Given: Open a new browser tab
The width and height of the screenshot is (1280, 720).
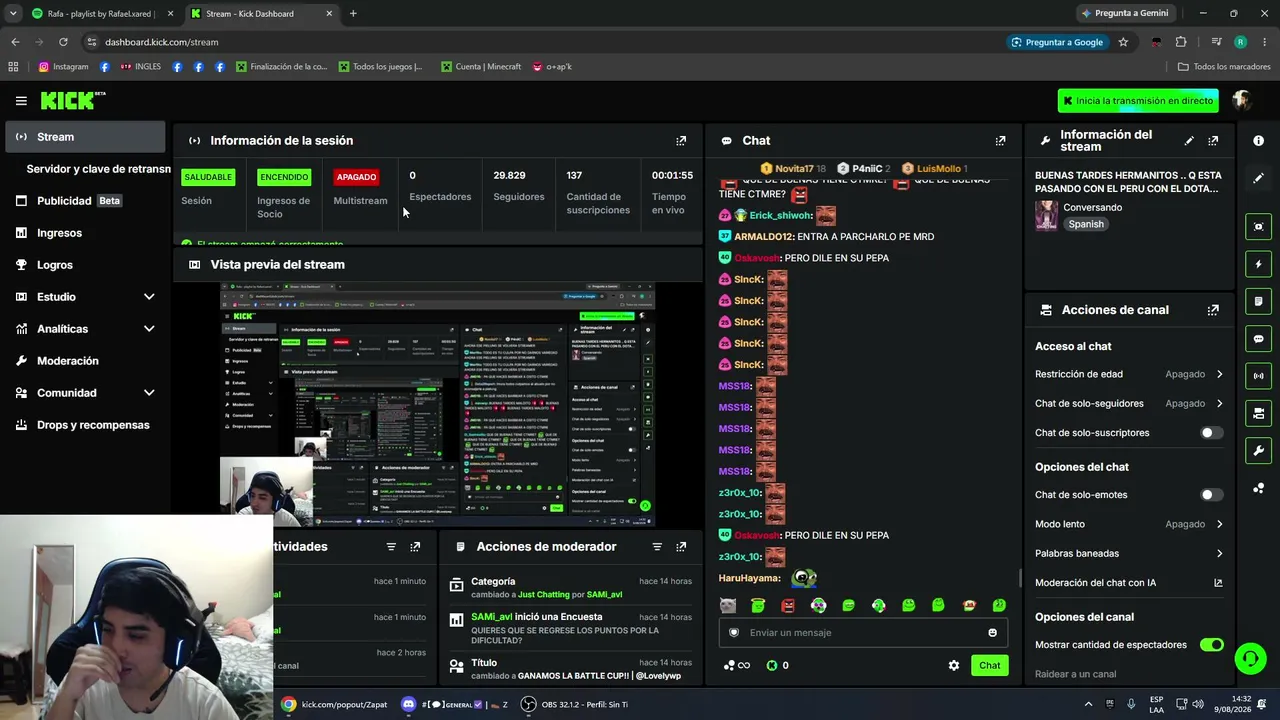Looking at the screenshot, I should [x=353, y=14].
